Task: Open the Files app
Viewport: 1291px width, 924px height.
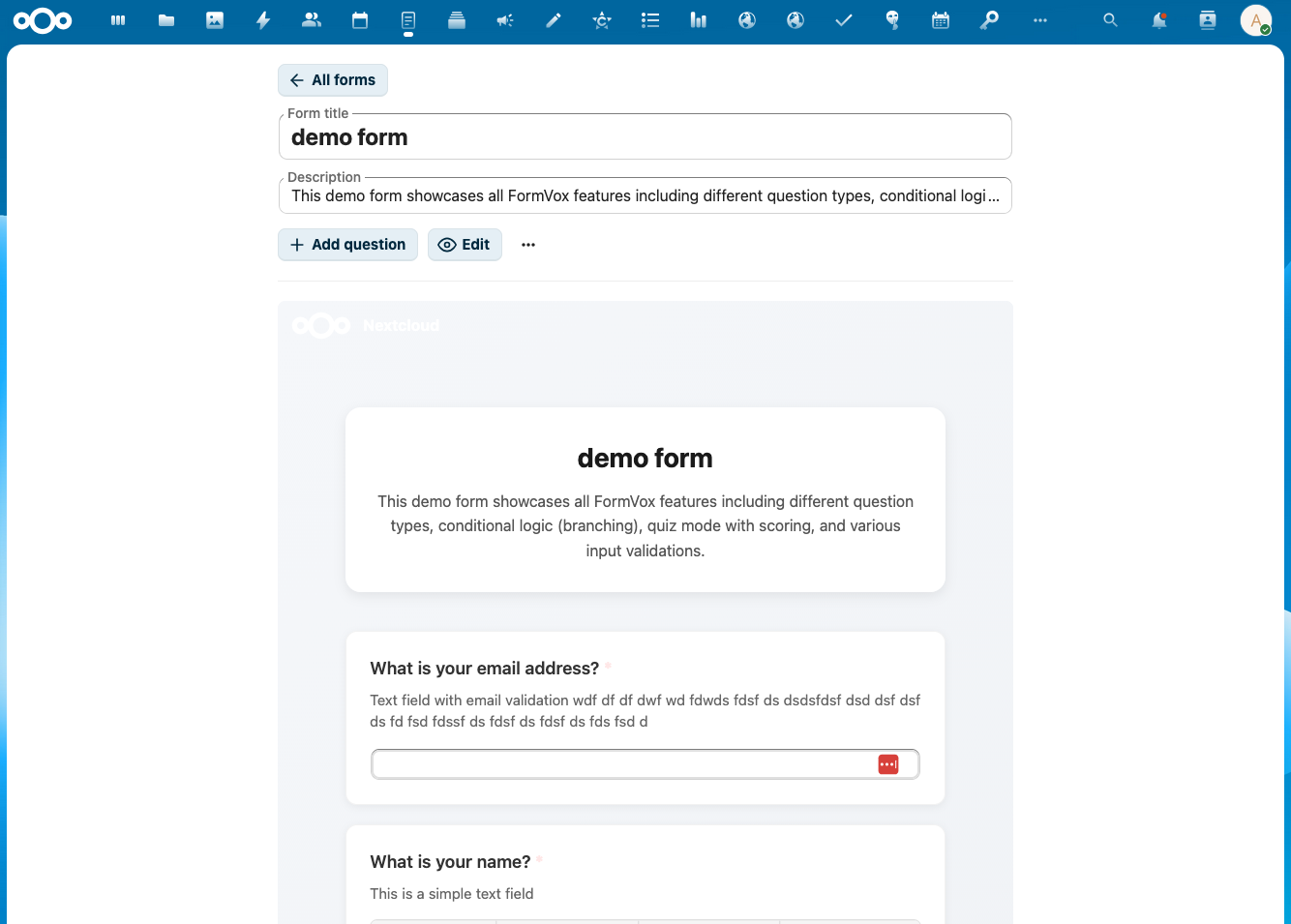Action: coord(165,19)
